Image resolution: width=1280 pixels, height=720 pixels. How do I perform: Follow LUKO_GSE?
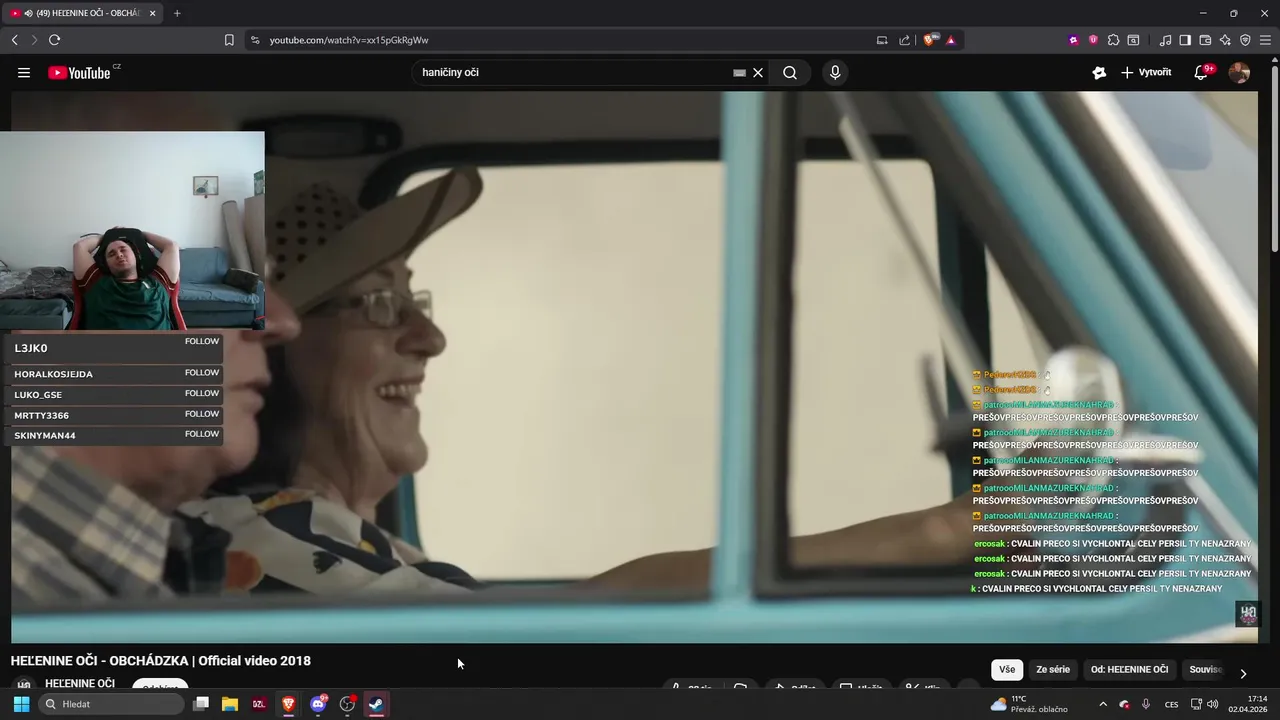point(201,393)
